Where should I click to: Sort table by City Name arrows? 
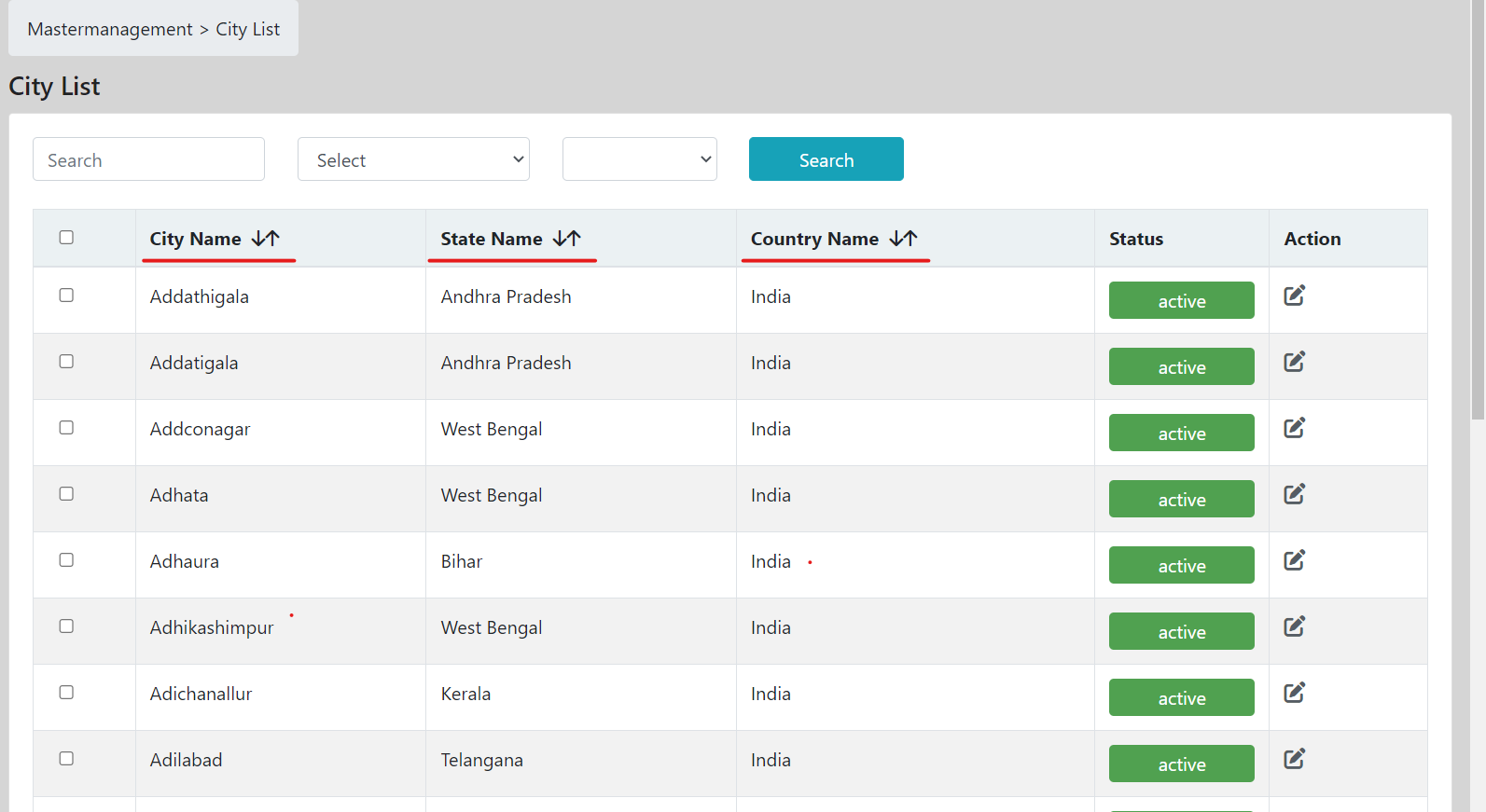coord(266,239)
